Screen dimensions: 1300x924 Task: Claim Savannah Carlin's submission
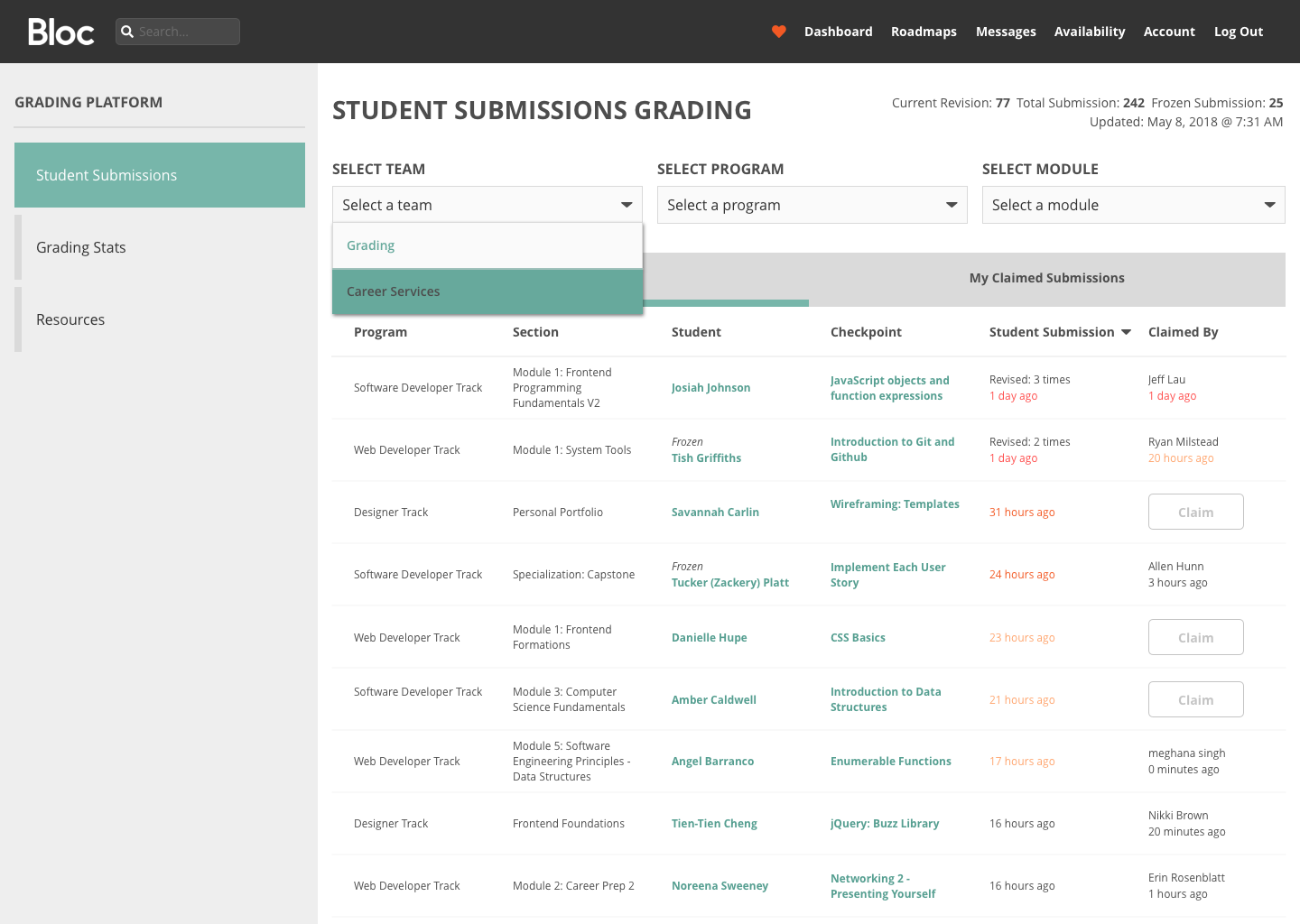click(x=1196, y=512)
